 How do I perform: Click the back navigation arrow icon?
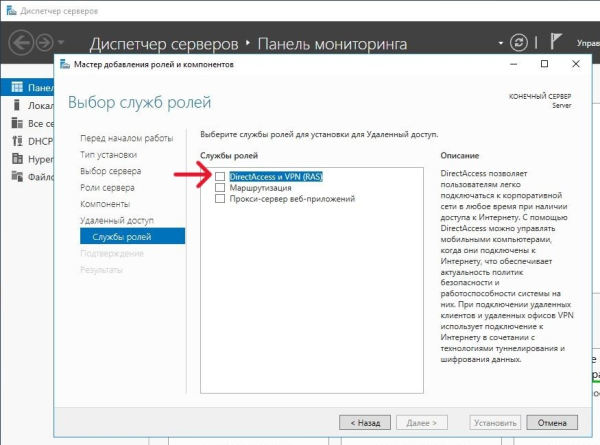point(21,43)
